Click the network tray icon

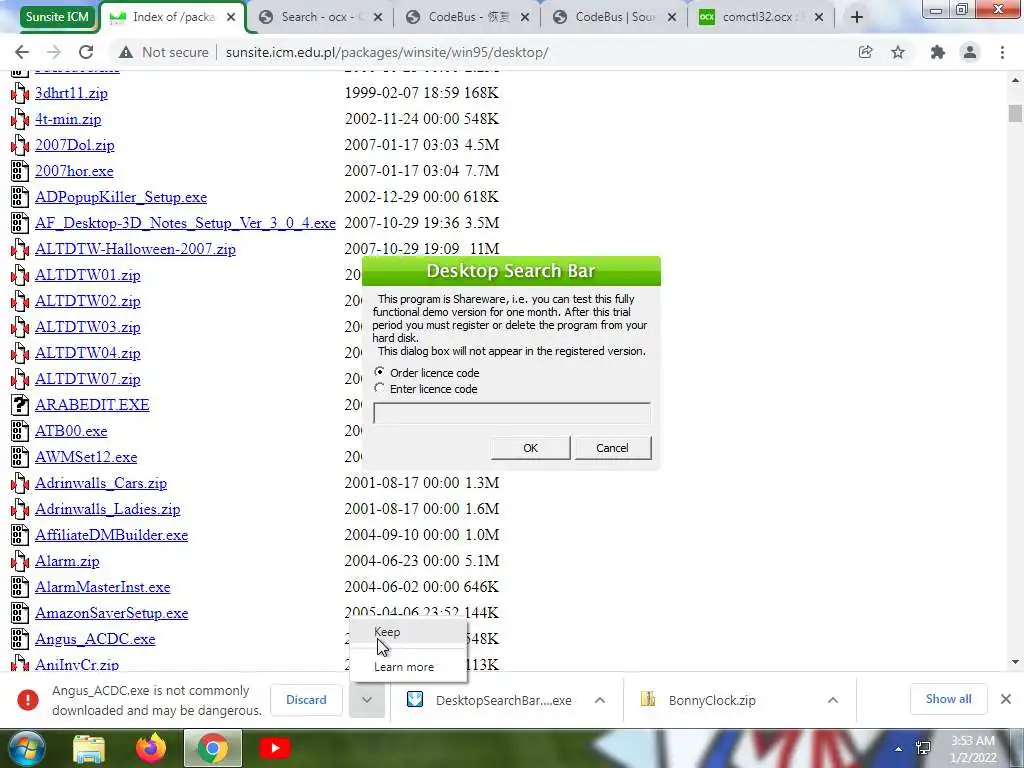923,748
